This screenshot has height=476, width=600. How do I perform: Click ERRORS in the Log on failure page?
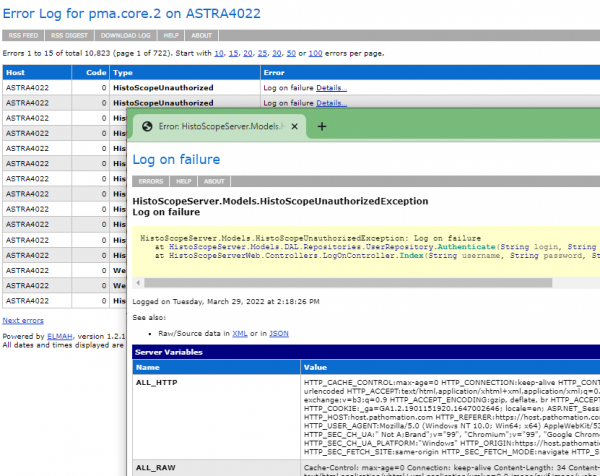(151, 181)
